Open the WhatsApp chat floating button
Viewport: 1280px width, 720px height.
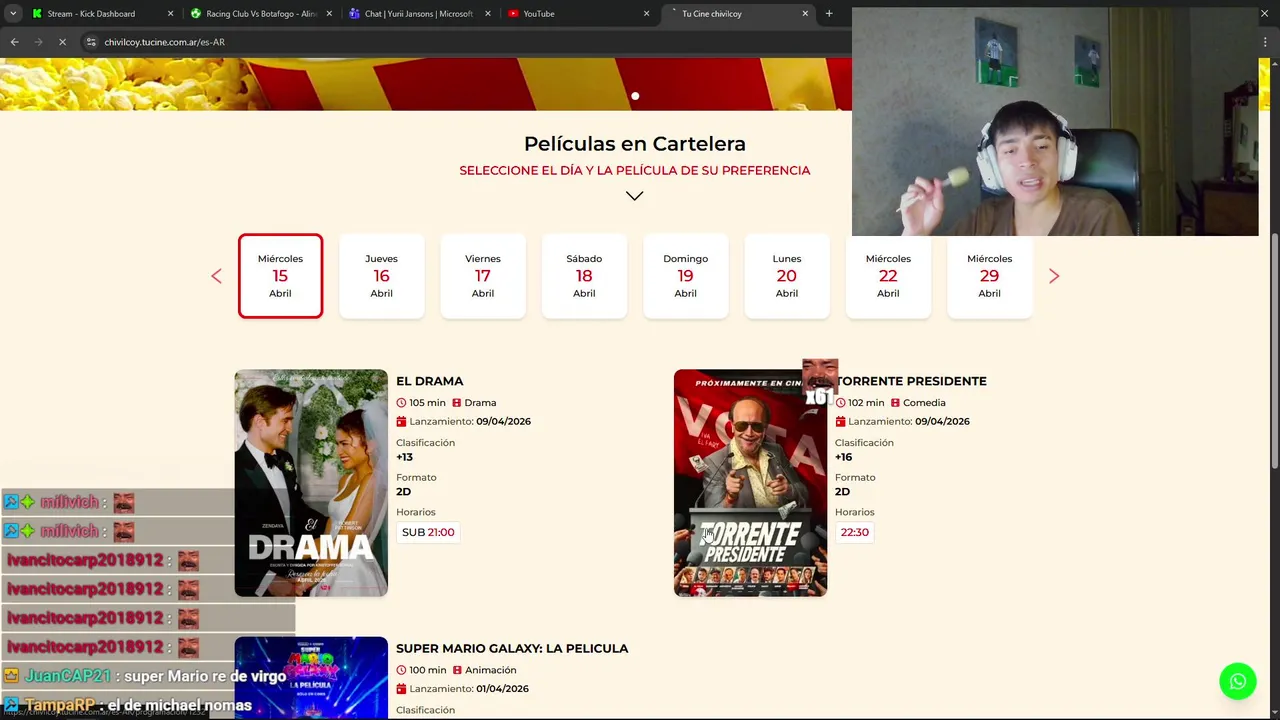tap(1238, 681)
